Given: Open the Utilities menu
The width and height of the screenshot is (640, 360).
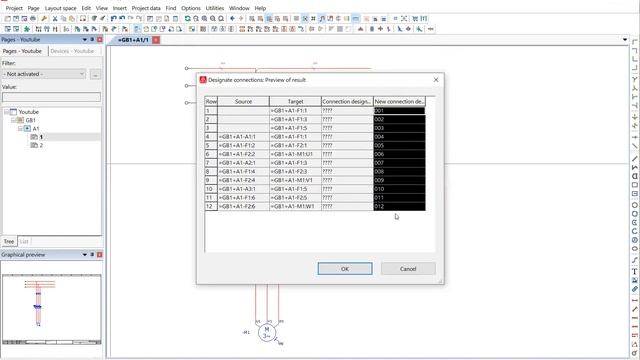Looking at the screenshot, I should [215, 8].
